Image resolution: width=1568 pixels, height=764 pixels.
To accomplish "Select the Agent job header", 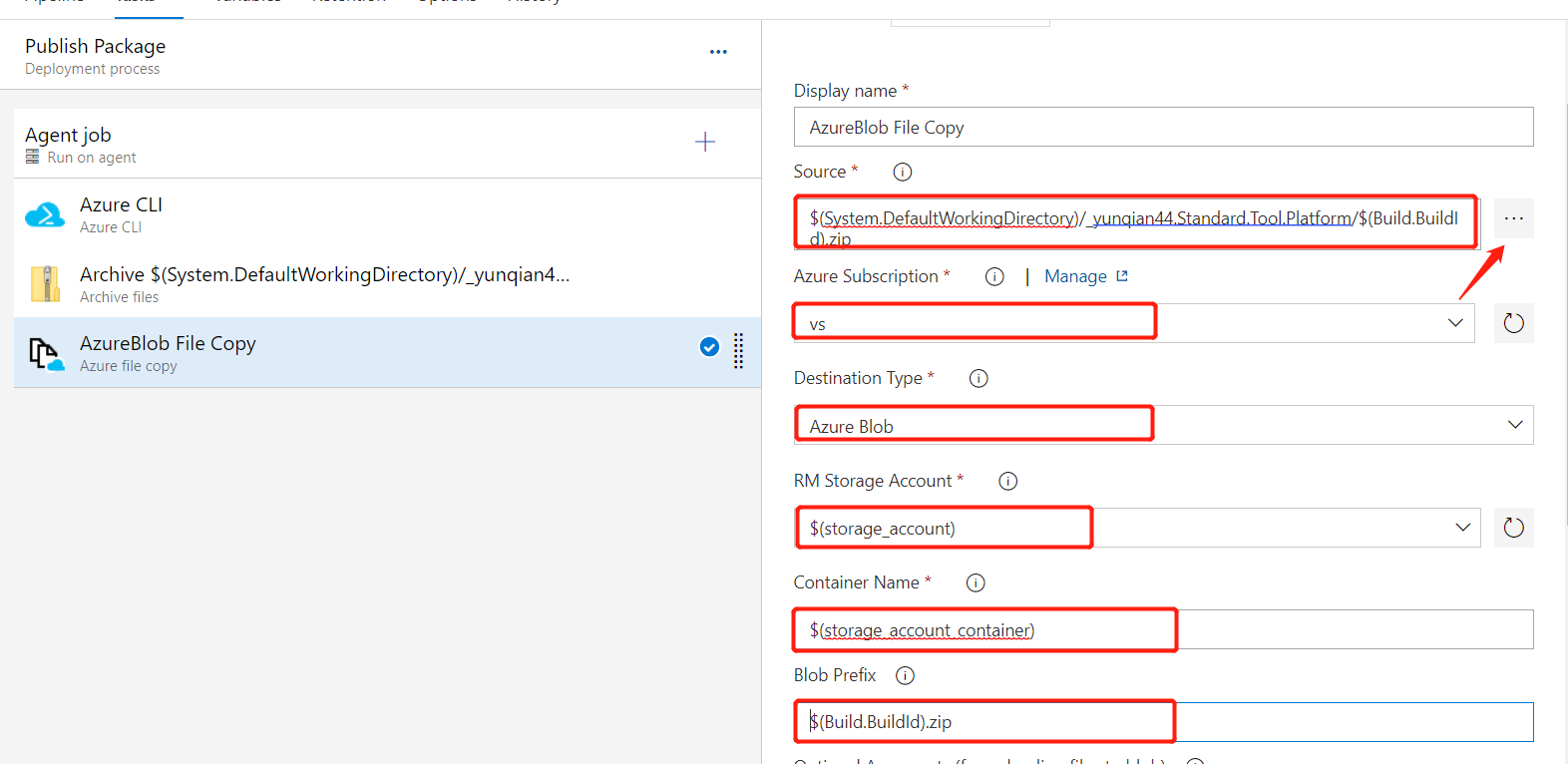I will coord(387,144).
